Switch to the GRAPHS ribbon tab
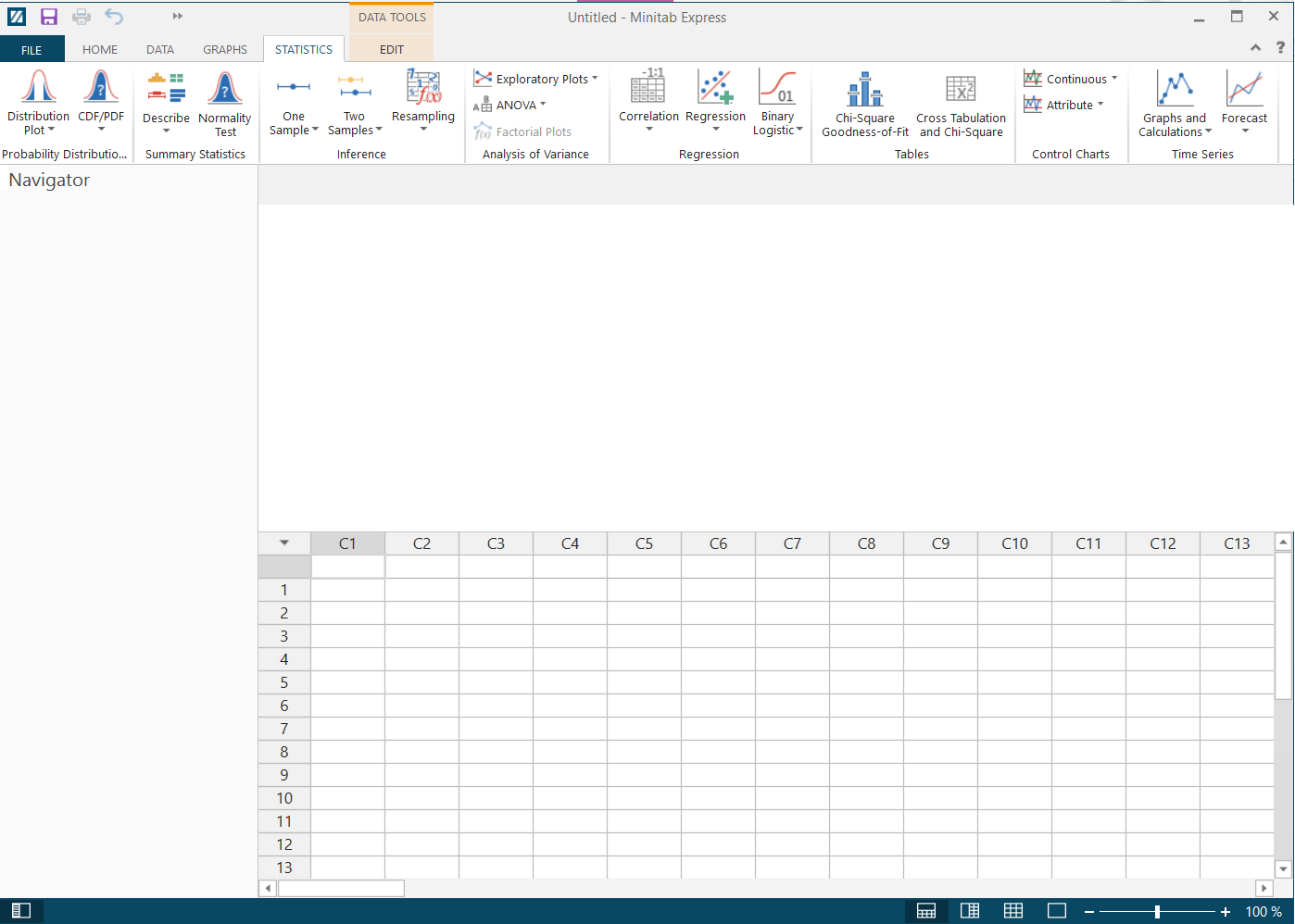Image resolution: width=1295 pixels, height=924 pixels. [225, 50]
